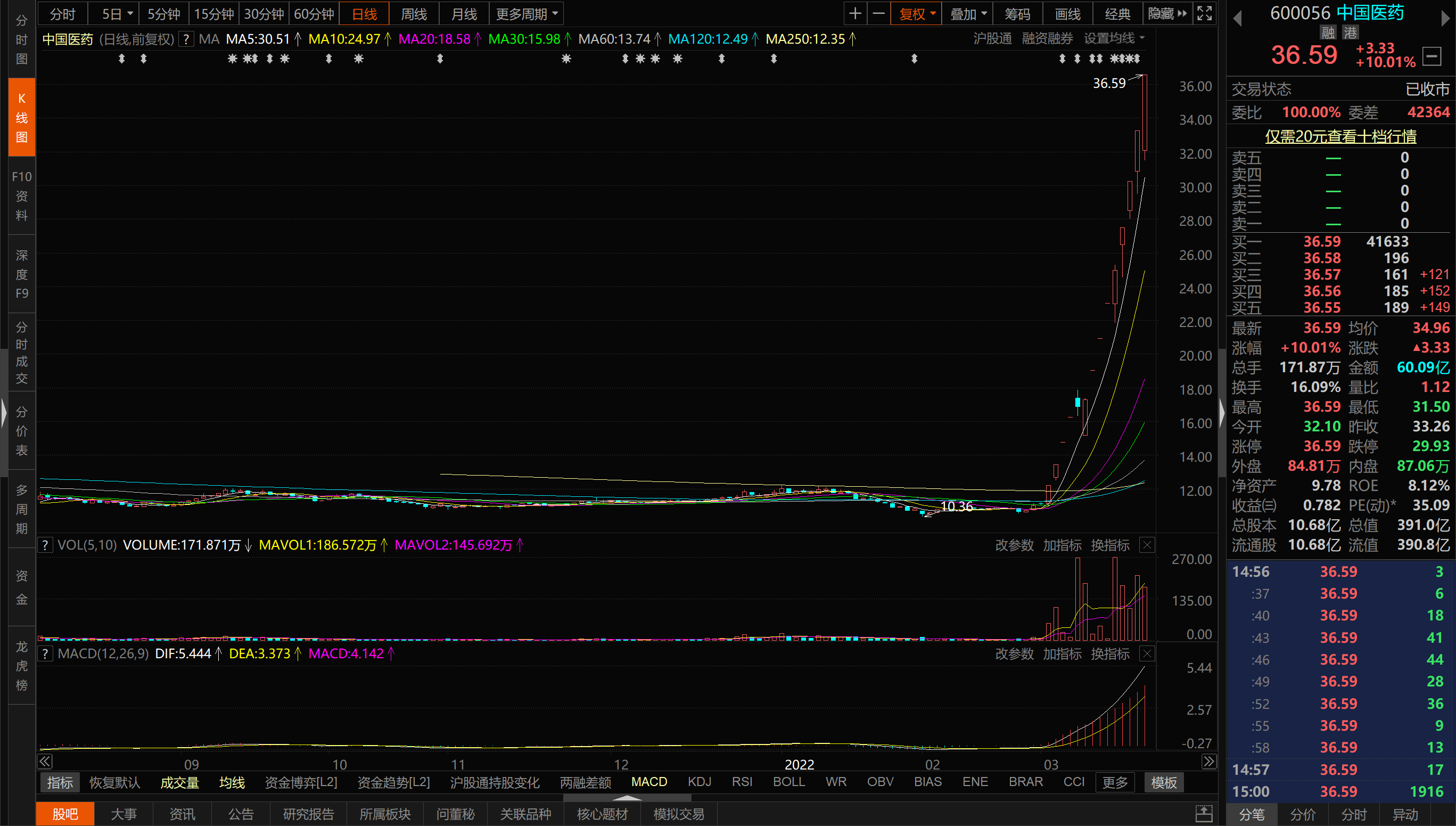
Task: Close the MACD indicator panel
Action: click(x=1147, y=654)
